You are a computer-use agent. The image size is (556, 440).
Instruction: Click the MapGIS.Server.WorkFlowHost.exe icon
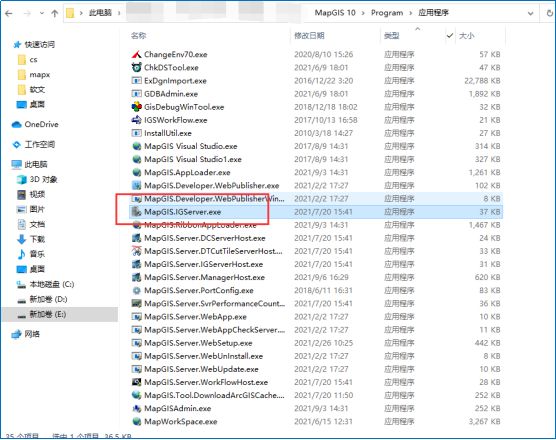[137, 382]
